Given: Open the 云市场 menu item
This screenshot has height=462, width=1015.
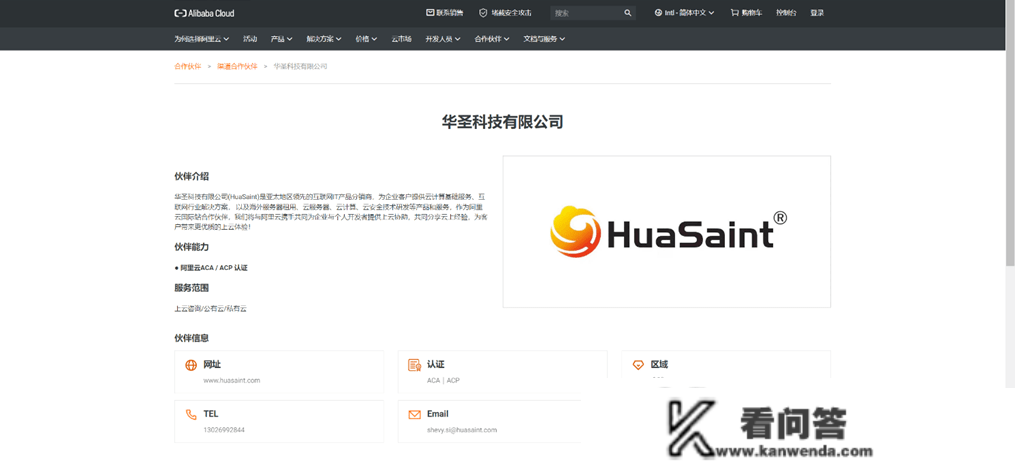Looking at the screenshot, I should 401,39.
